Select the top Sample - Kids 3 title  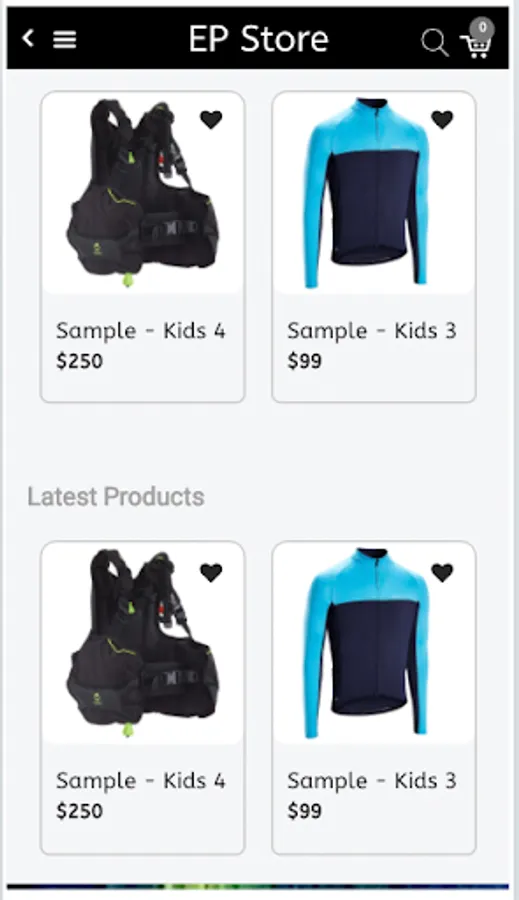371,331
